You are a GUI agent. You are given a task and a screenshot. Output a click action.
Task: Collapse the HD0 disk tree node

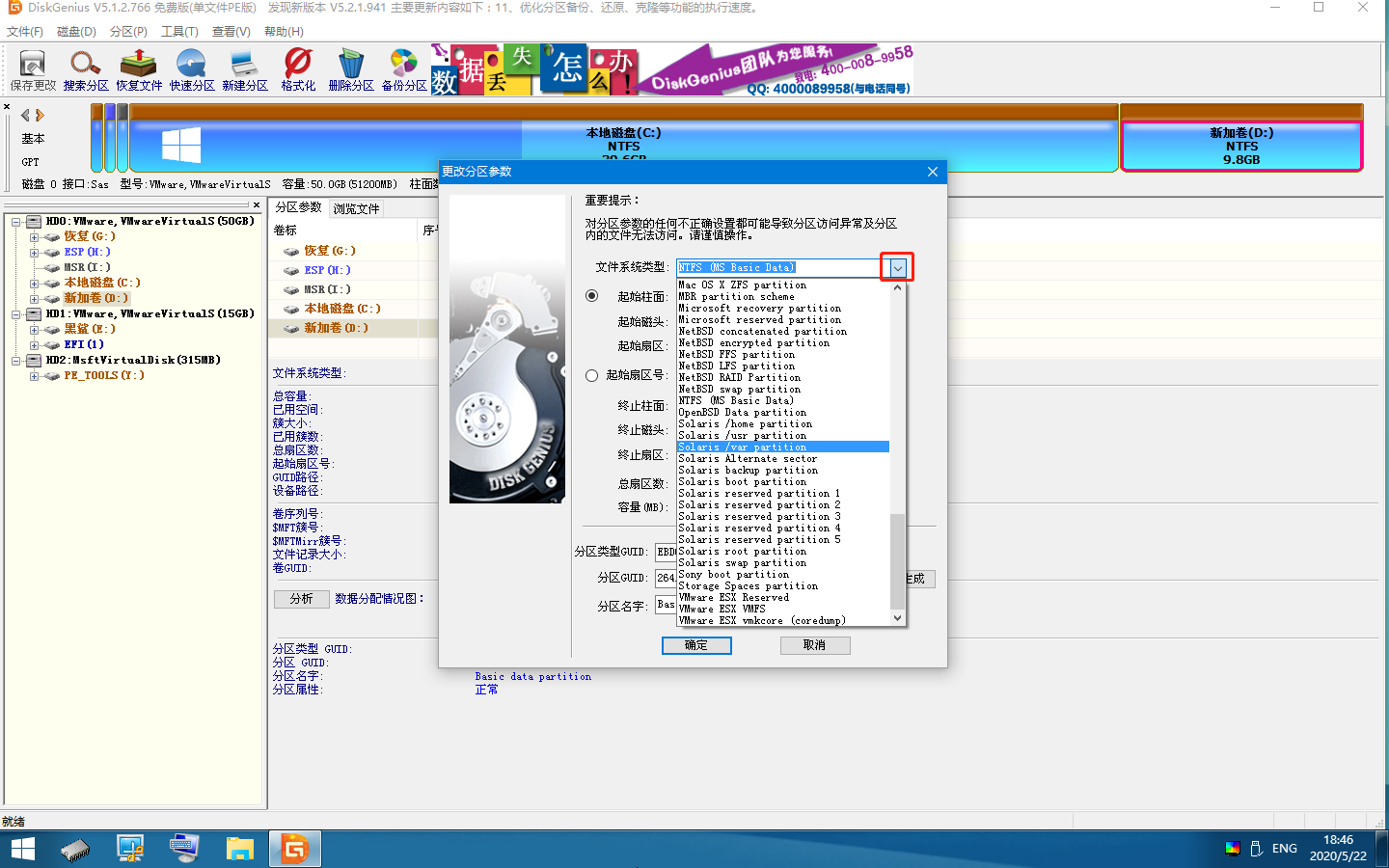click(16, 221)
